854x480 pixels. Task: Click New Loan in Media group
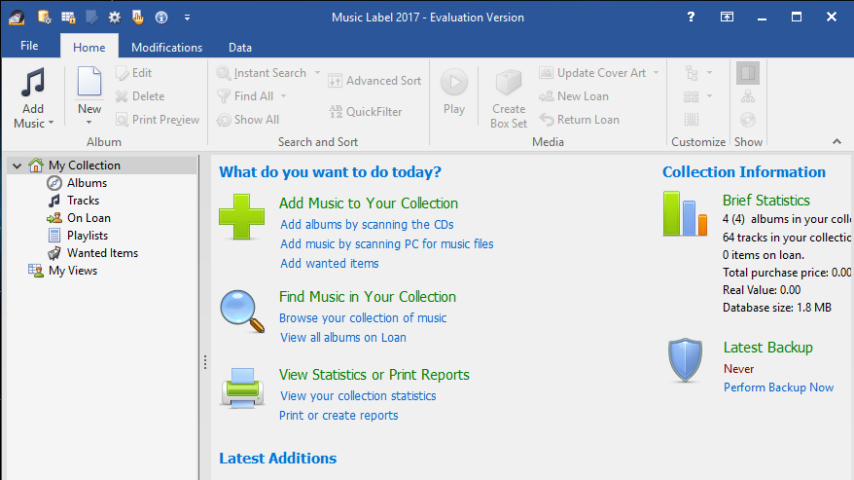point(574,96)
